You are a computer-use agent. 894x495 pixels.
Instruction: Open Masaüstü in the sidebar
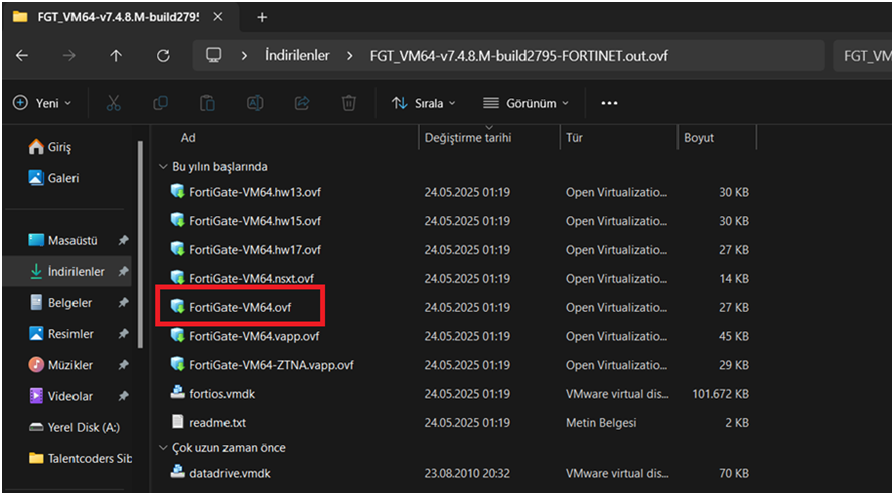64,241
